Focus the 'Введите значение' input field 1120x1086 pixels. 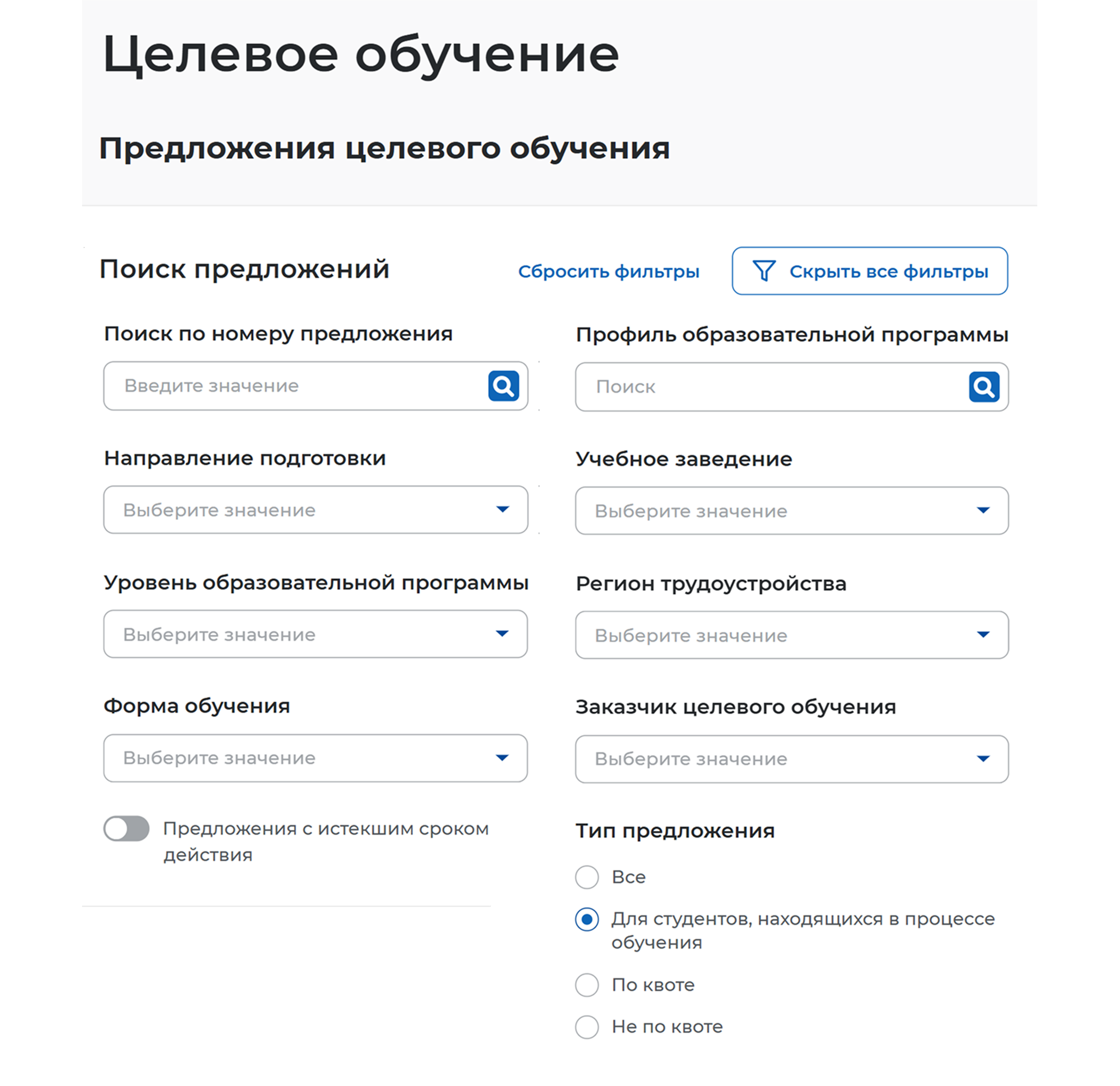(315, 386)
